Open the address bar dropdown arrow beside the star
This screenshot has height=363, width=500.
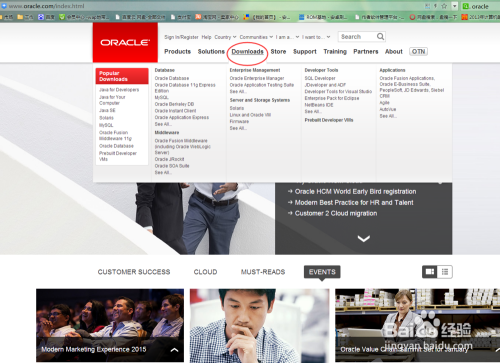coord(454,6)
